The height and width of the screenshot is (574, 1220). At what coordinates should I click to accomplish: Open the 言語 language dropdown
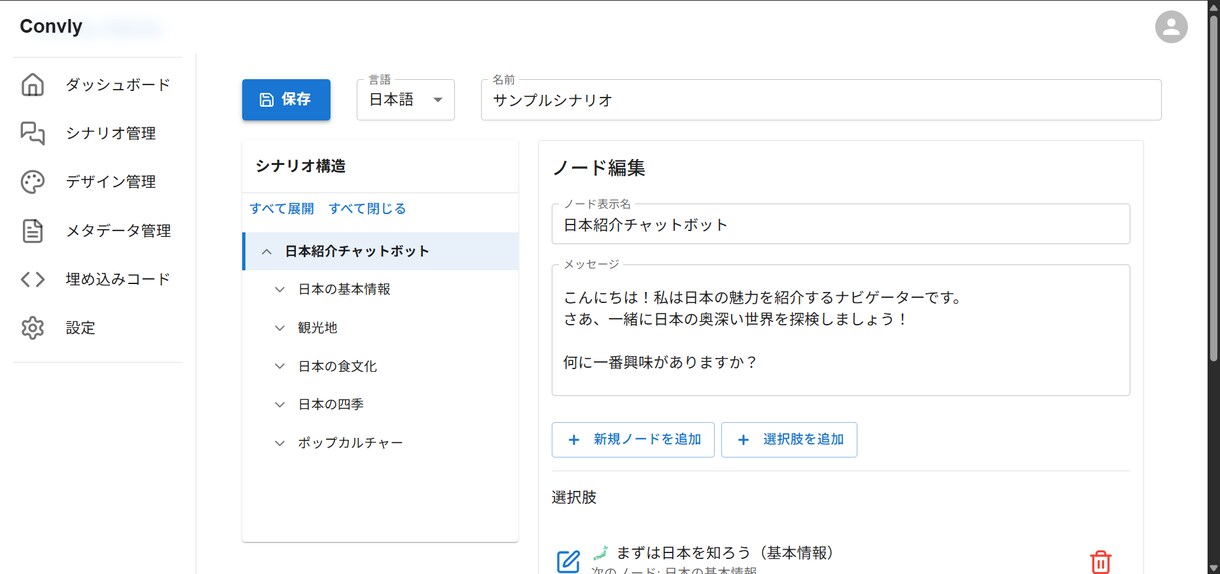[406, 100]
